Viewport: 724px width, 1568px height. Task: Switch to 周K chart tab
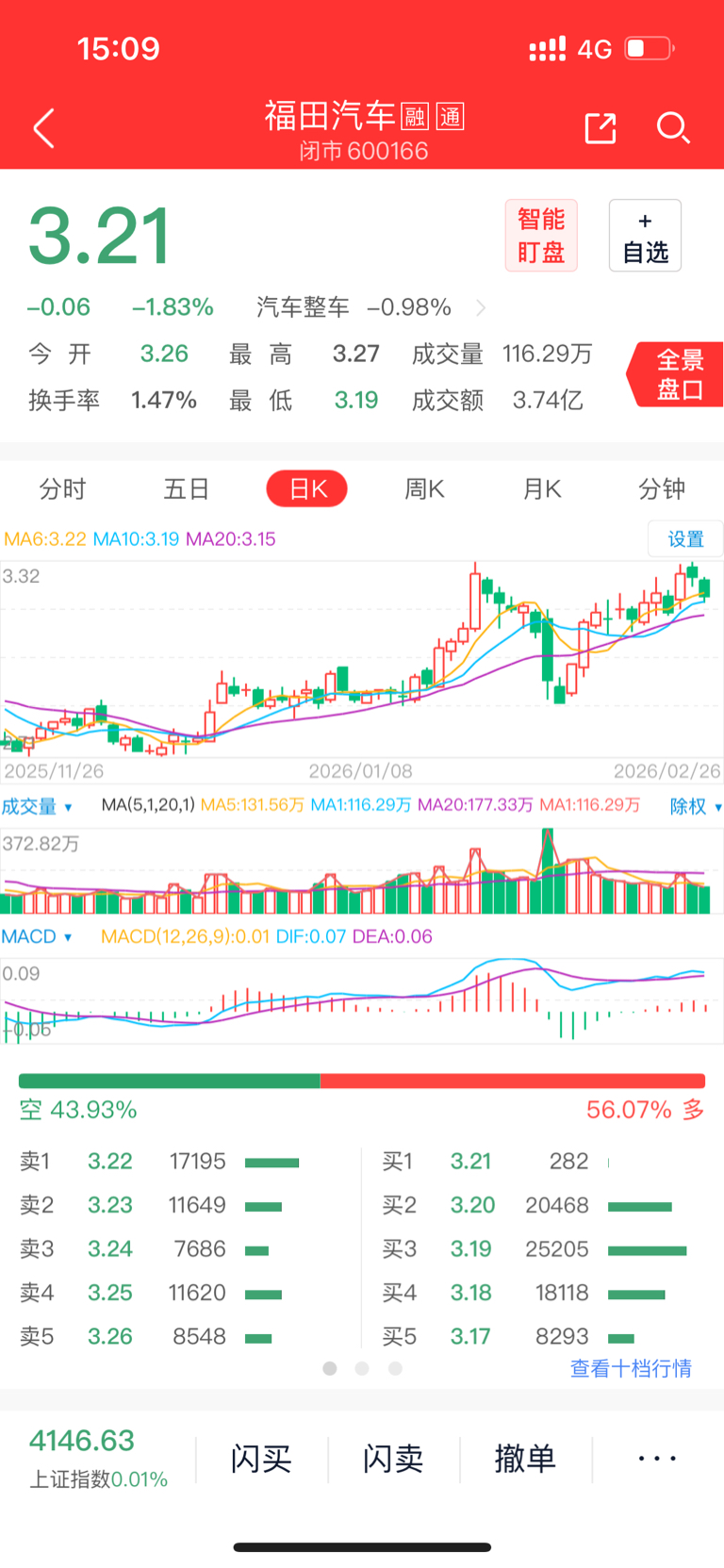(424, 488)
